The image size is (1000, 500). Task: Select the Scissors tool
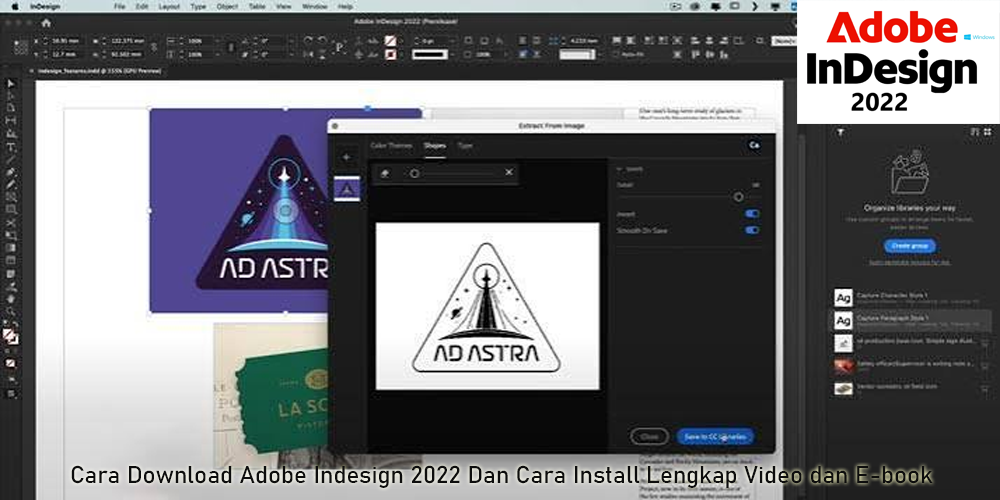pyautogui.click(x=11, y=223)
